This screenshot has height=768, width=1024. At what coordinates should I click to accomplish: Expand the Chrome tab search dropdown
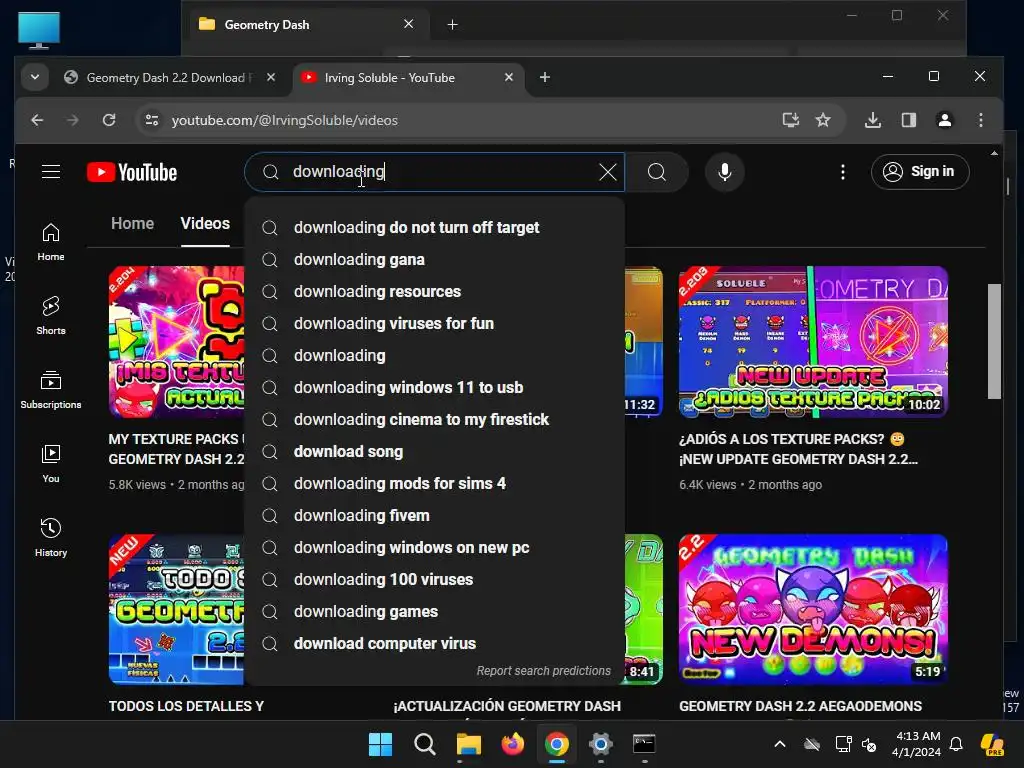(35, 77)
